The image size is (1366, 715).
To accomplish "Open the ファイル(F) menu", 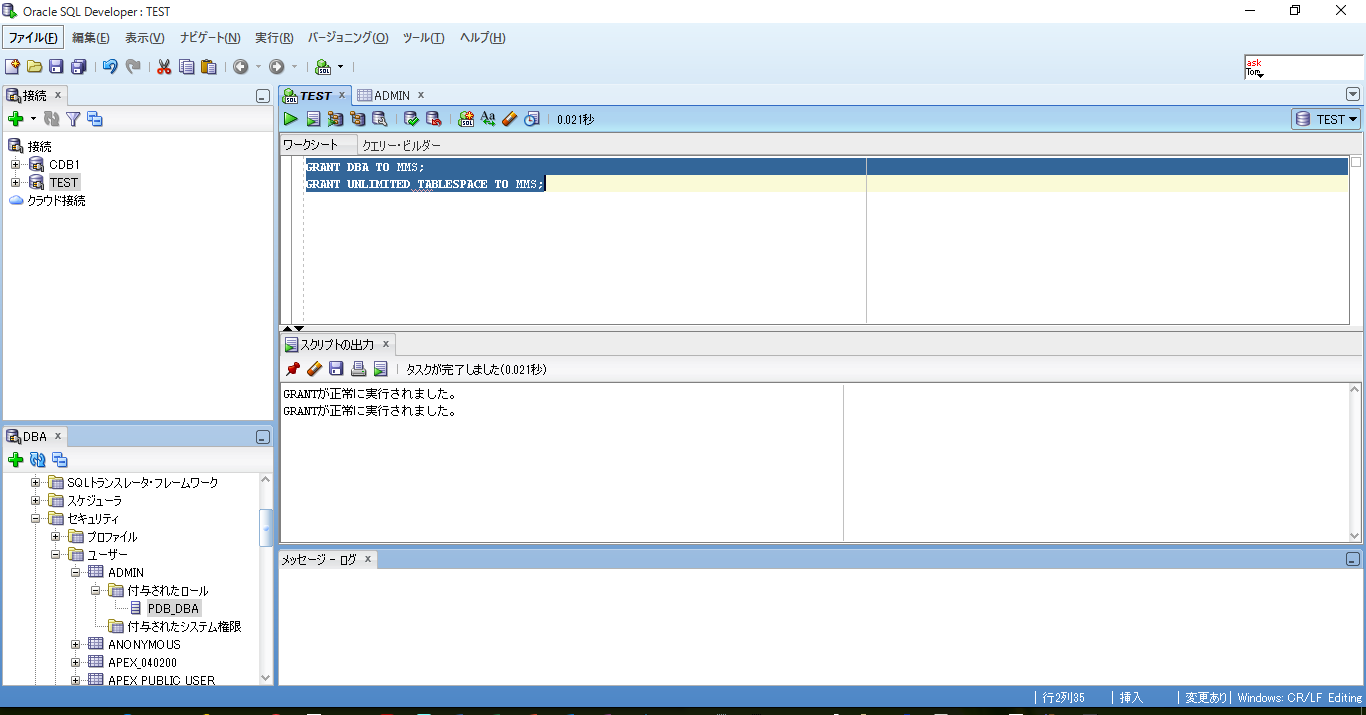I will point(33,37).
